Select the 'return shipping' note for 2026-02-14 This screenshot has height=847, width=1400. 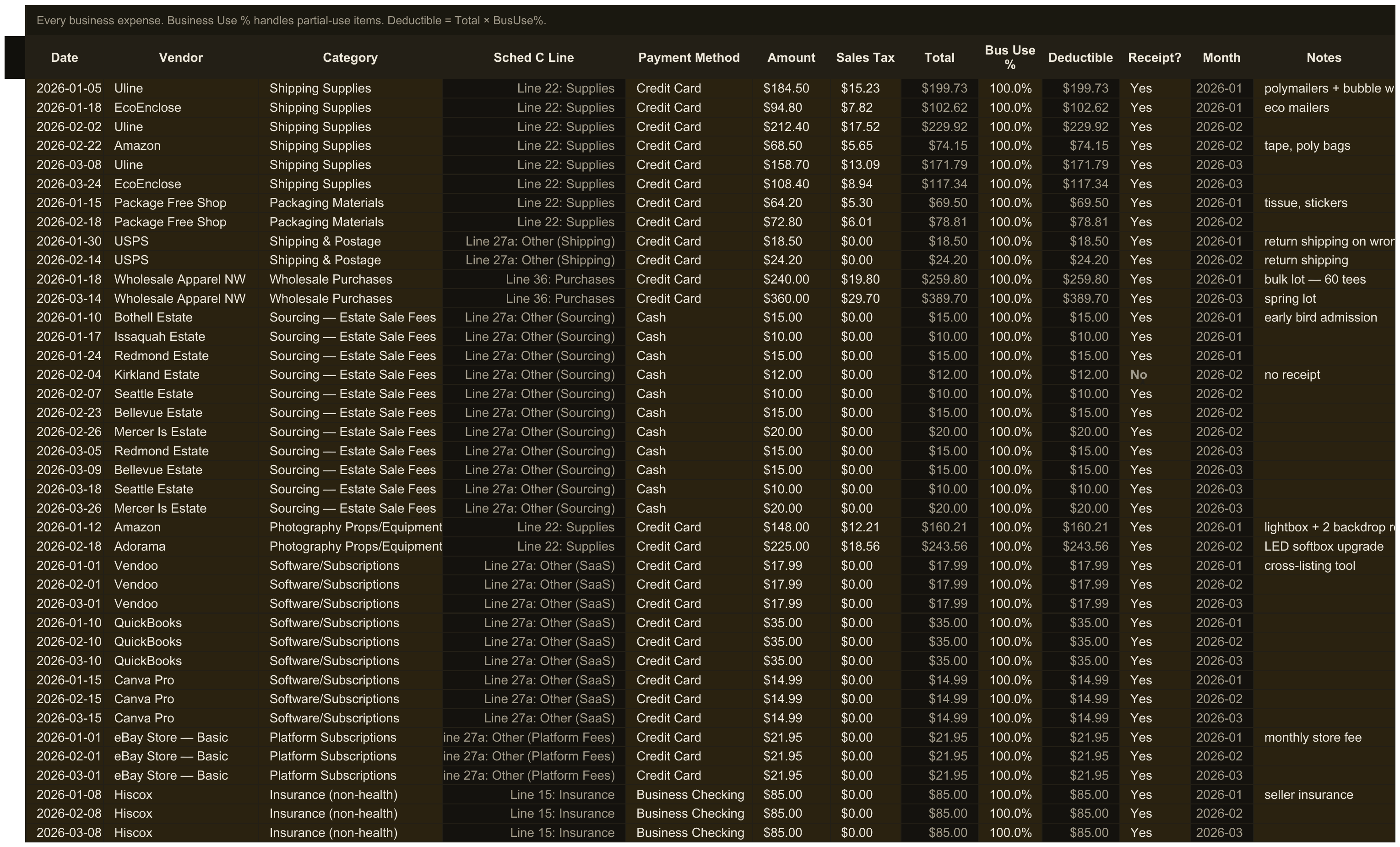pyautogui.click(x=1324, y=260)
